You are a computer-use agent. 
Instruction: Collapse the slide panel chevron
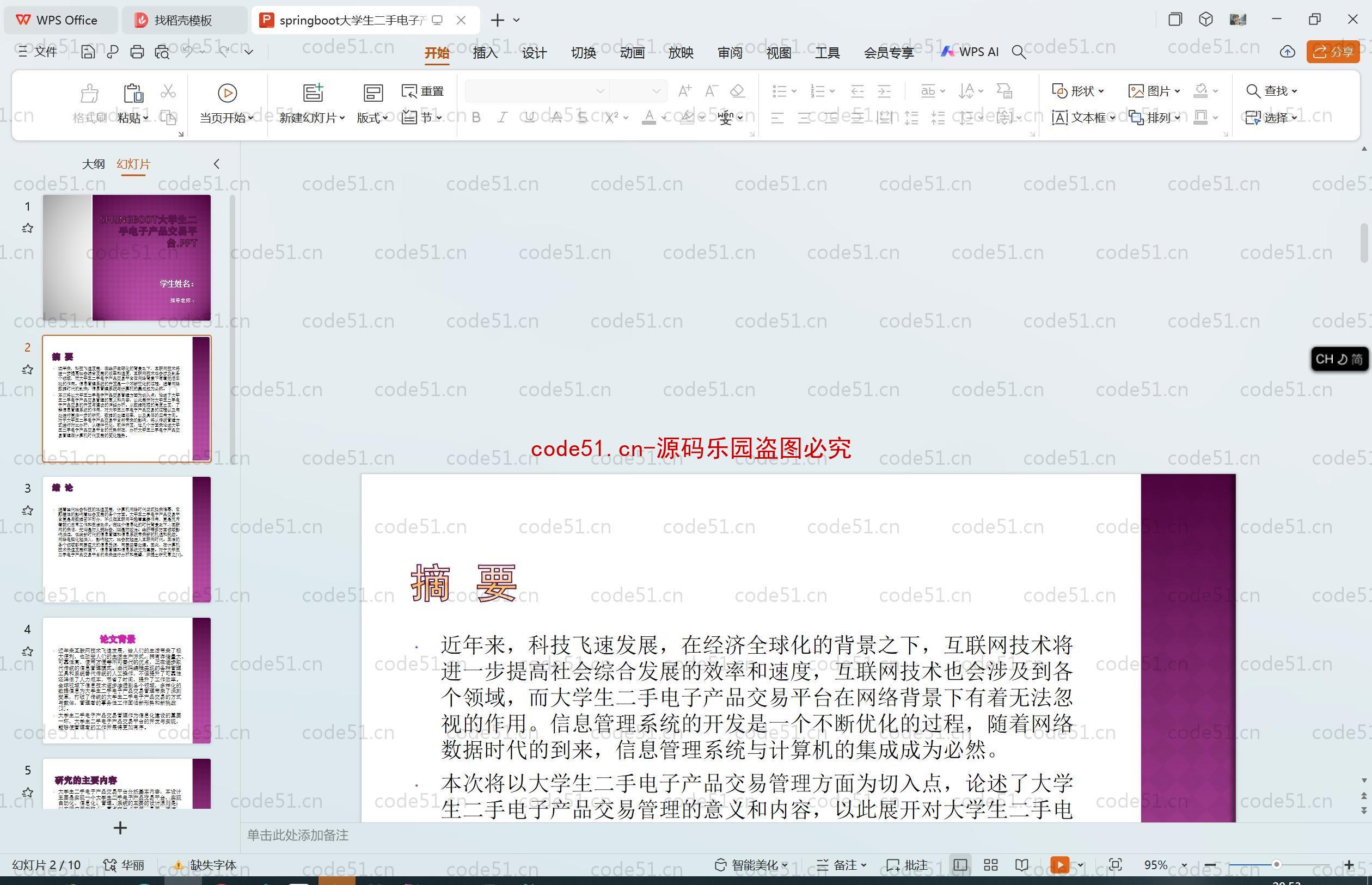[x=217, y=164]
